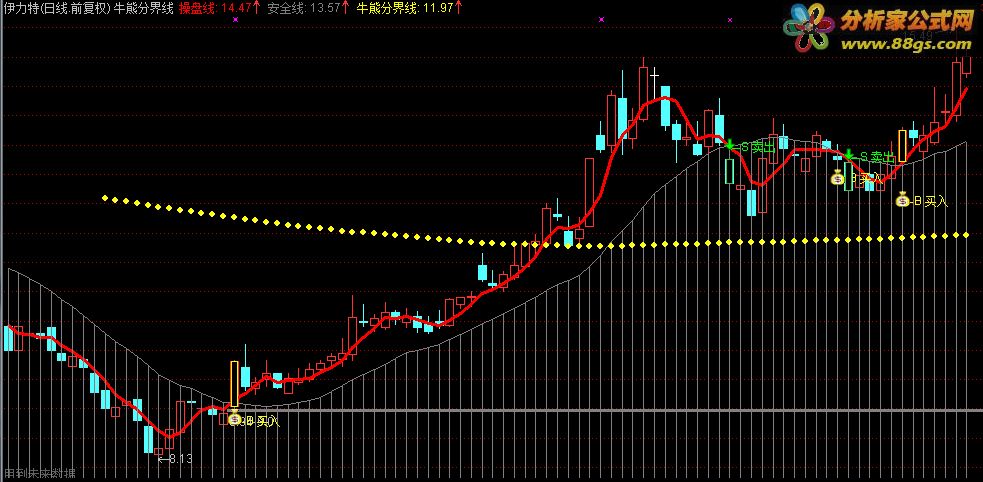The image size is (983, 482).
Task: Select the yellow 牛熊分界线: 11.97 indicator label
Action: coord(405,8)
